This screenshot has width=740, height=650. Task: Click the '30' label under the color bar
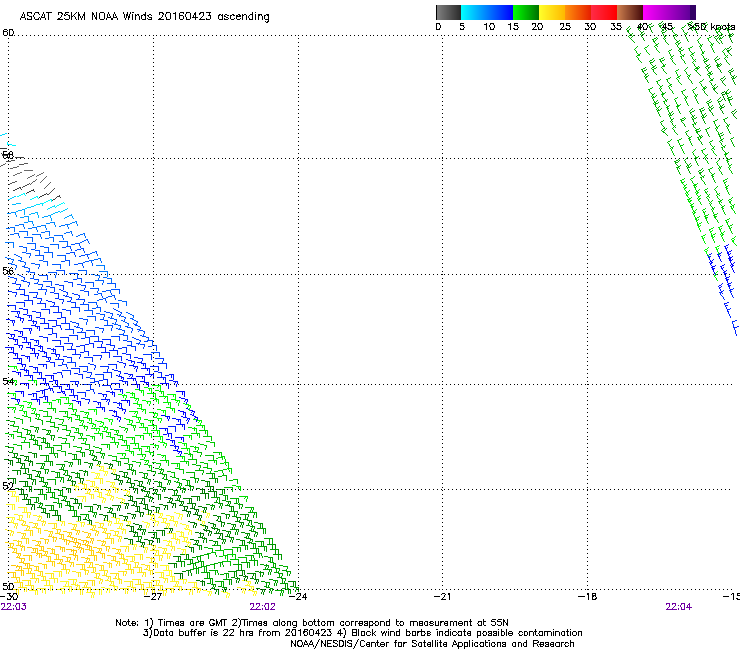pos(590,27)
